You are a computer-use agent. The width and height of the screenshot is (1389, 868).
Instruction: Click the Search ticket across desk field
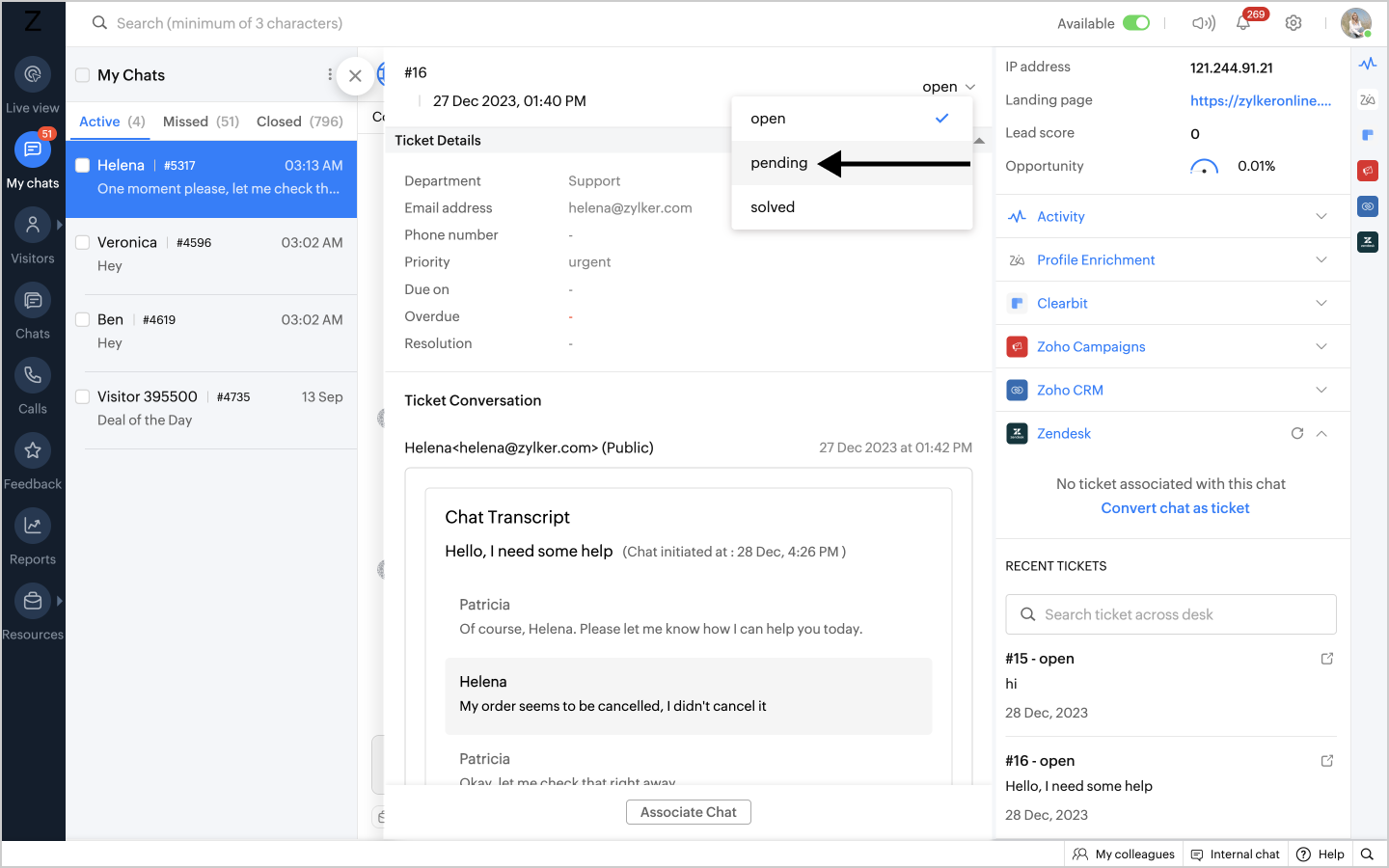1171,614
